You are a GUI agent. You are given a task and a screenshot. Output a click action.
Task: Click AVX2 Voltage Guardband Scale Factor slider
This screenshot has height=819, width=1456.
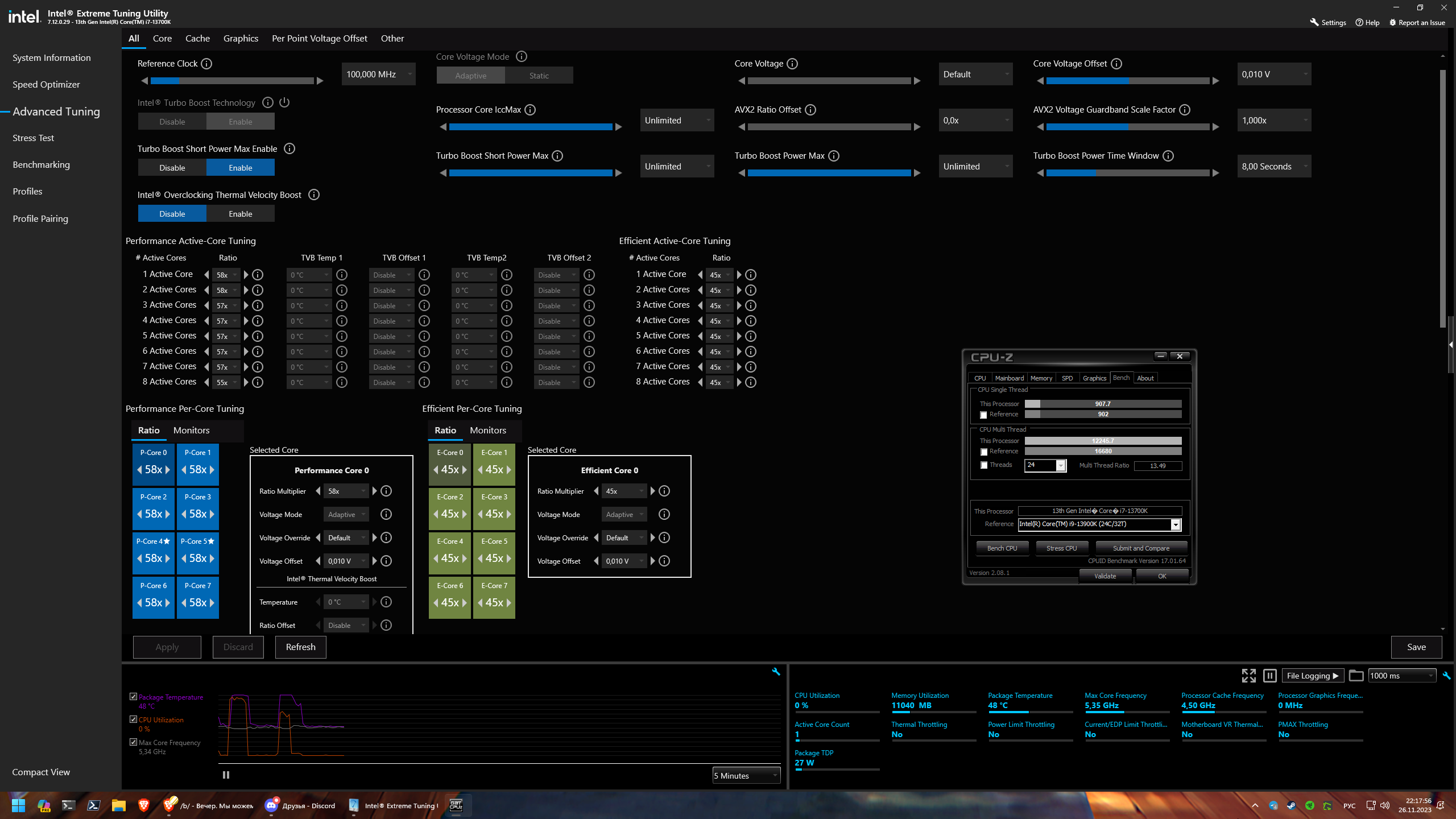coord(1128,127)
